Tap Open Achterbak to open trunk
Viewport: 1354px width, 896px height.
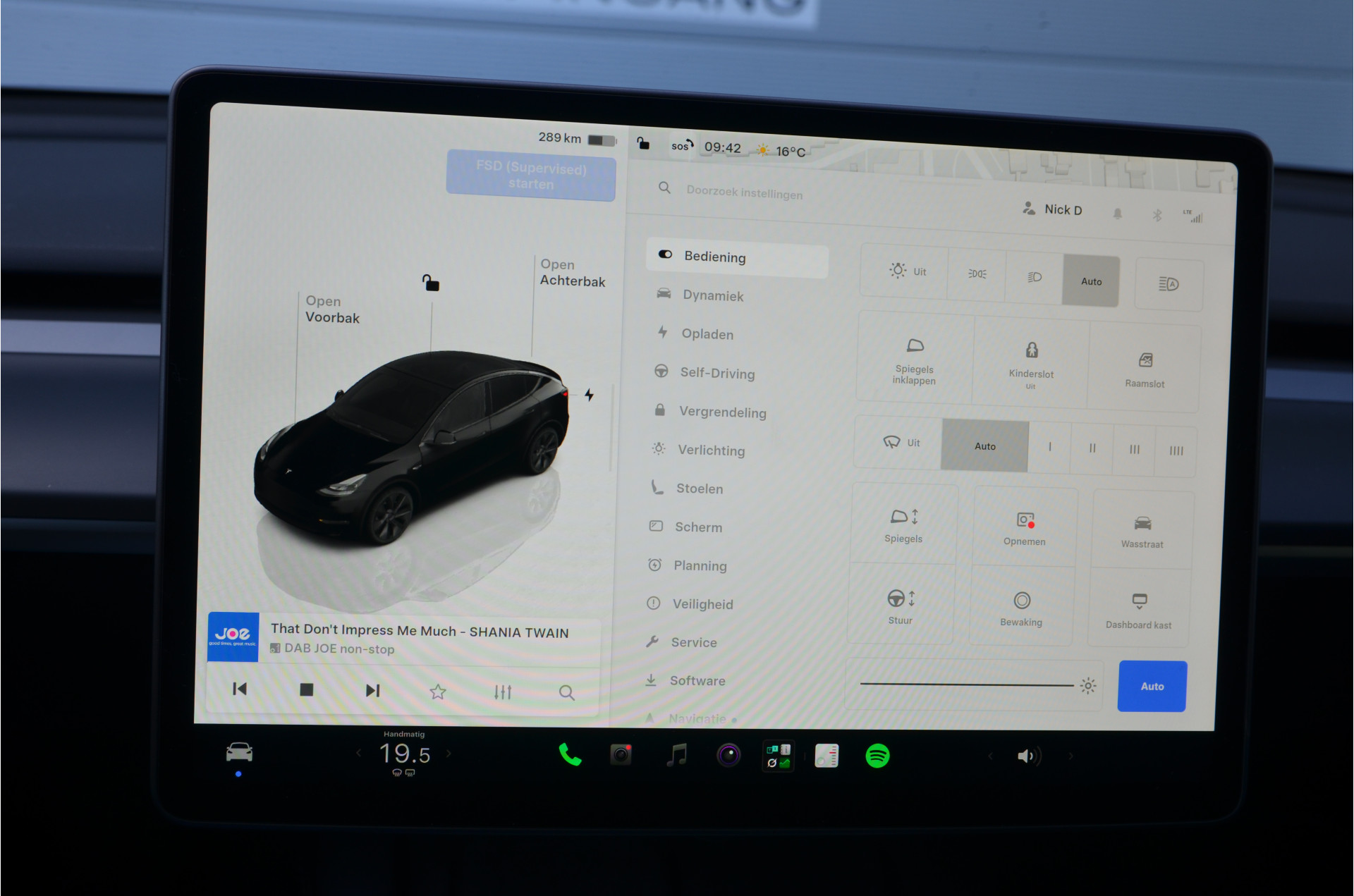pyautogui.click(x=572, y=273)
